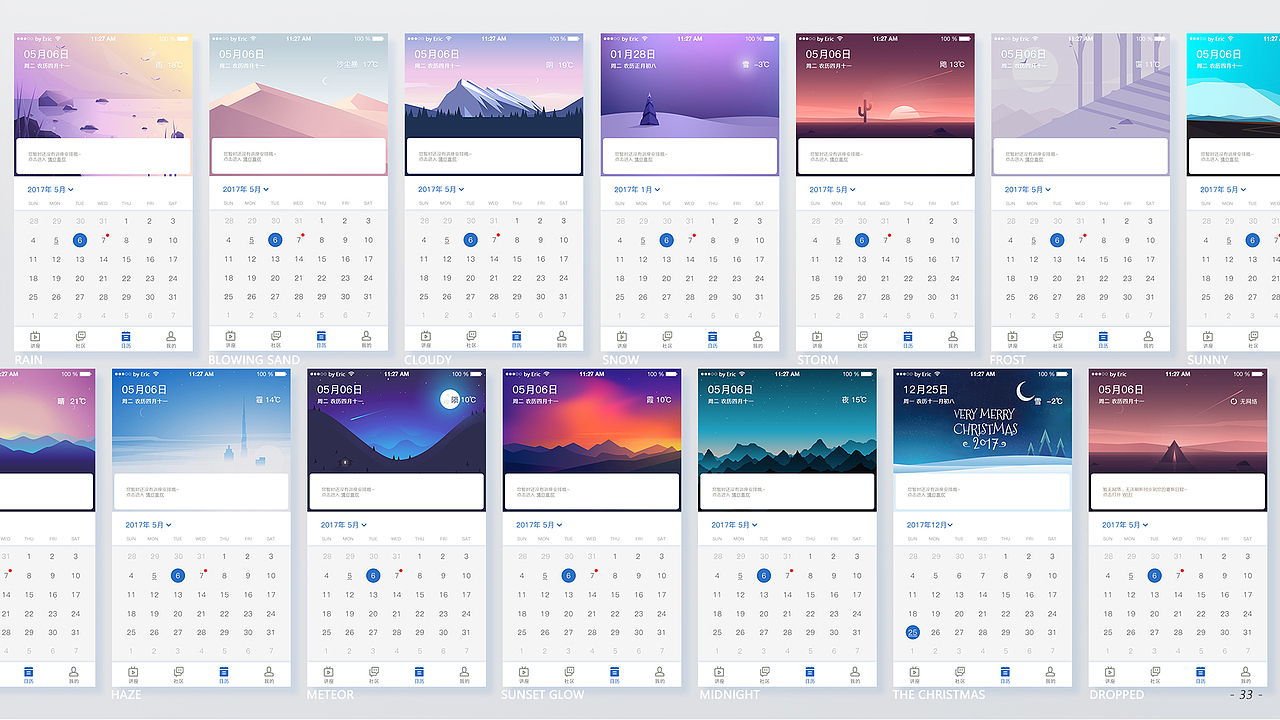Select date 7 with red dot in CLOUDY calendar
1280x720 pixels.
(494, 240)
